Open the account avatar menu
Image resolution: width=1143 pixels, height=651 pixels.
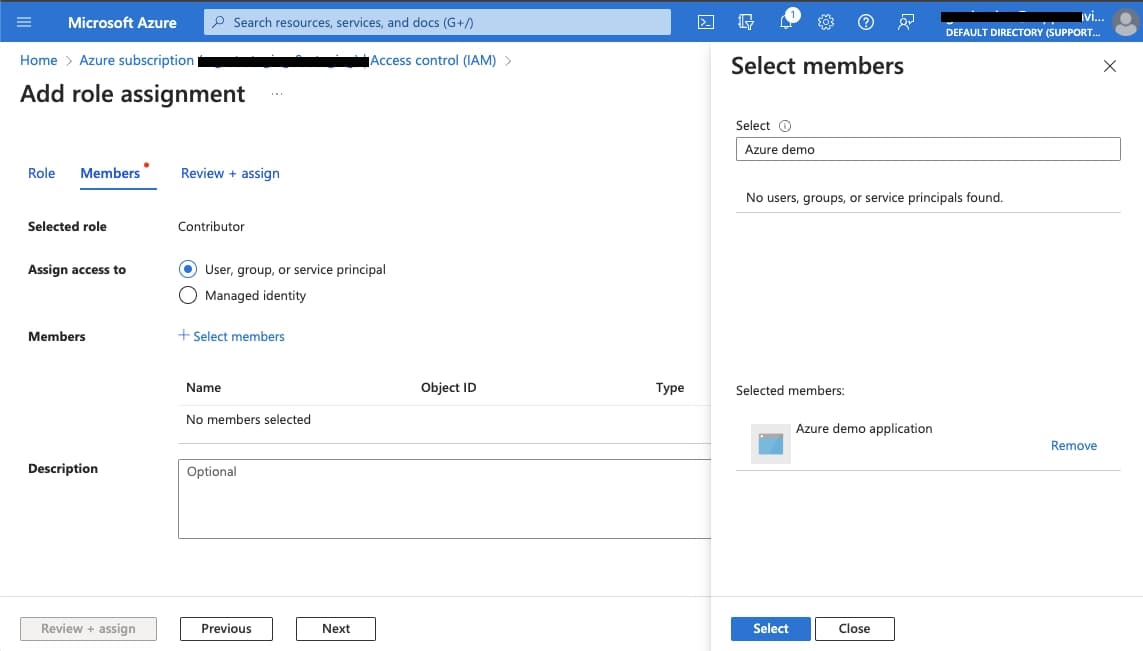pos(1125,22)
